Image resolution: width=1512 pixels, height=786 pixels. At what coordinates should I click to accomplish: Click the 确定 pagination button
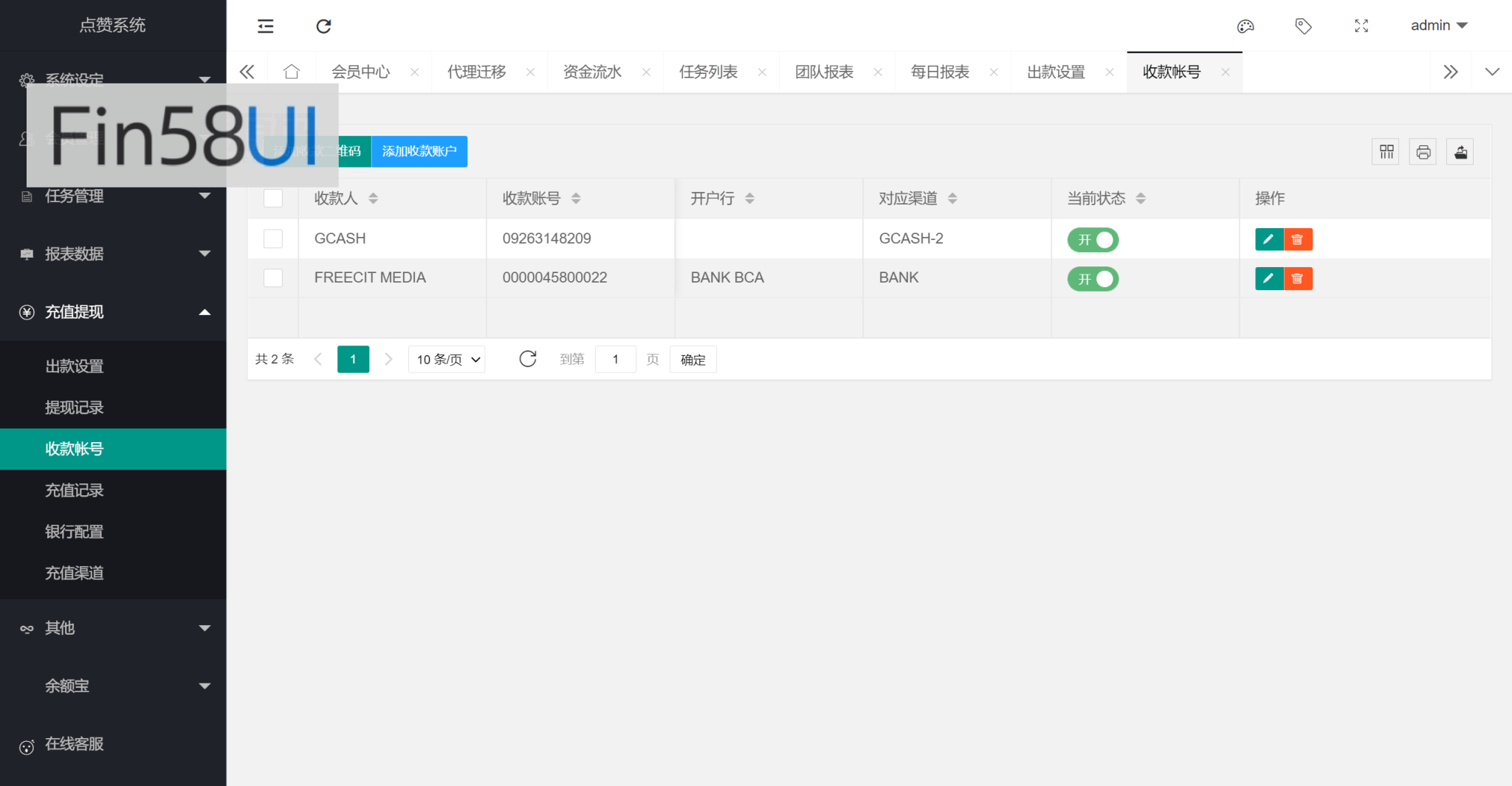[x=693, y=359]
